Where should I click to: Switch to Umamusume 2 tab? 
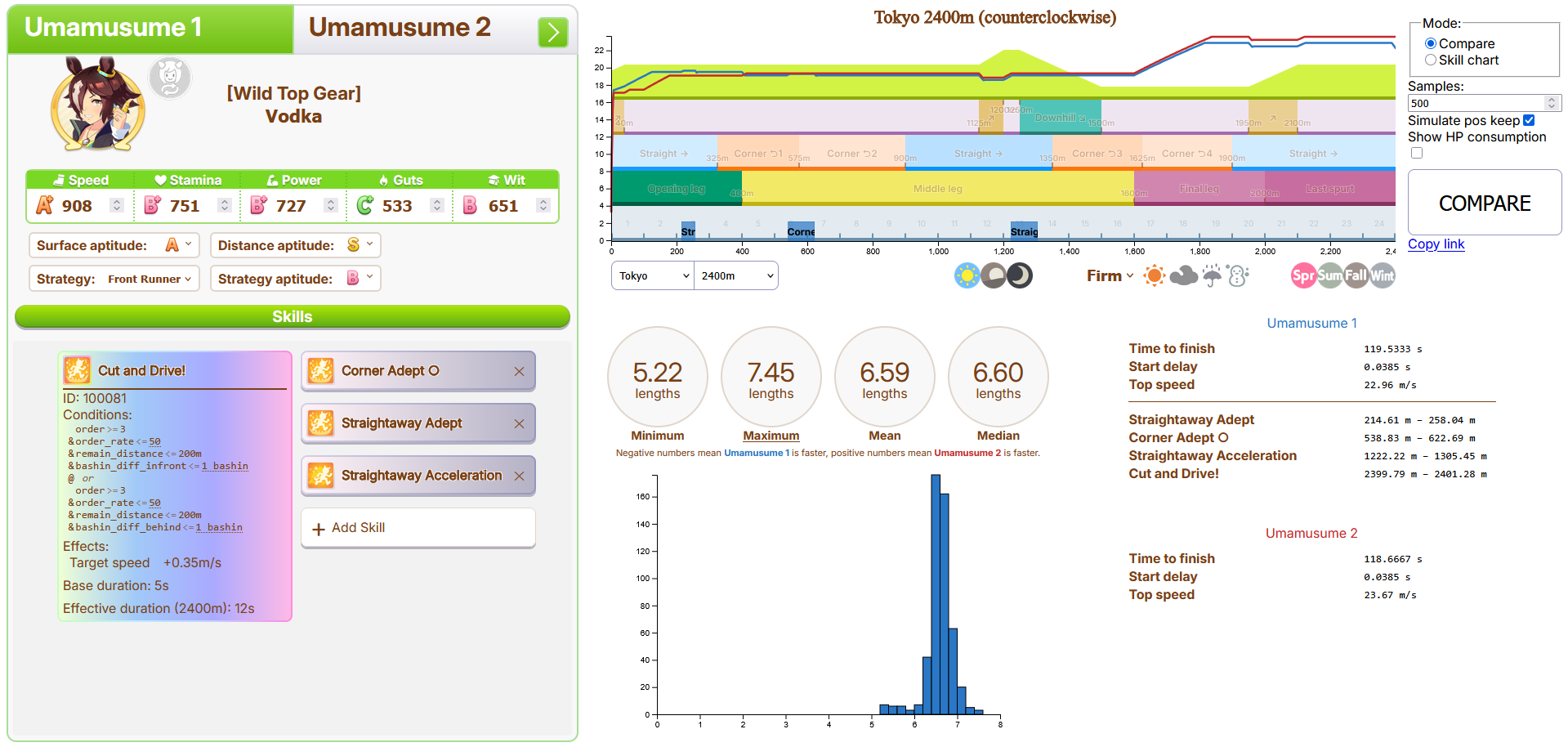pyautogui.click(x=436, y=29)
